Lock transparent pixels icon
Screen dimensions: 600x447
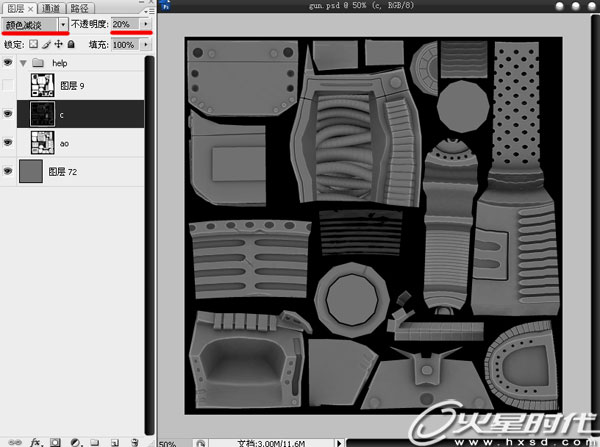click(x=33, y=44)
